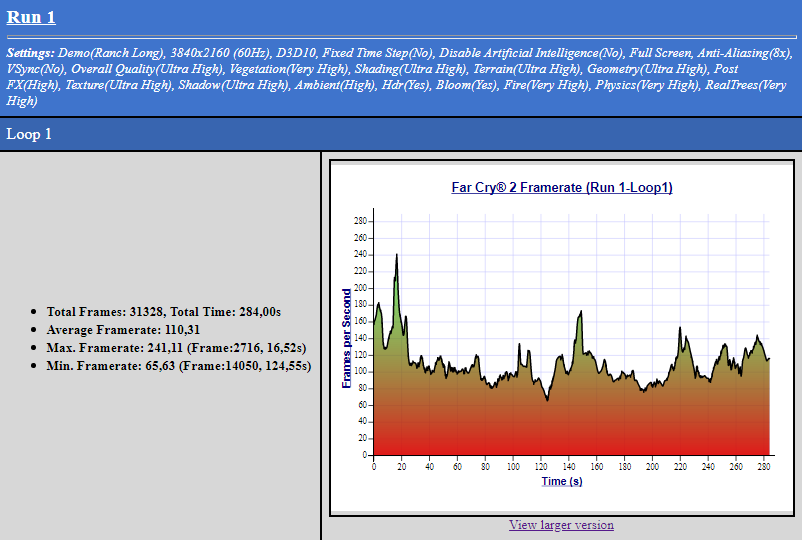Click the Far Cry 2 Framerate chart thumbnail

click(562, 338)
